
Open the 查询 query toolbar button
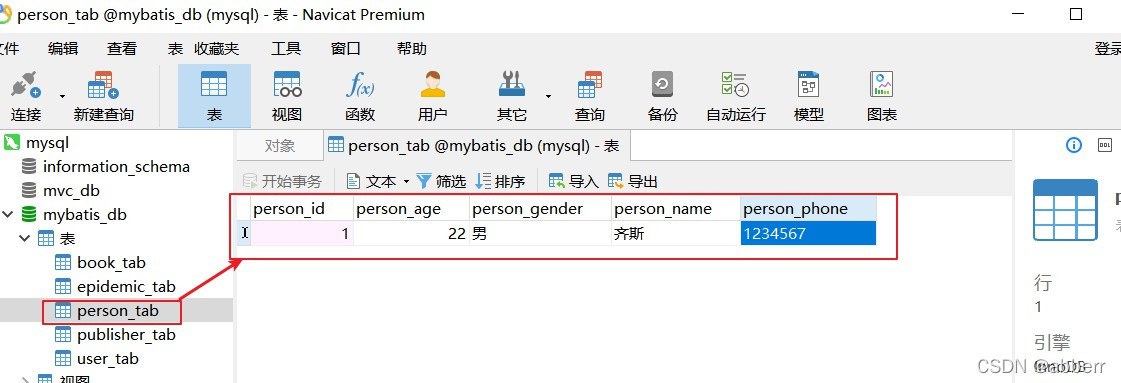tap(590, 96)
